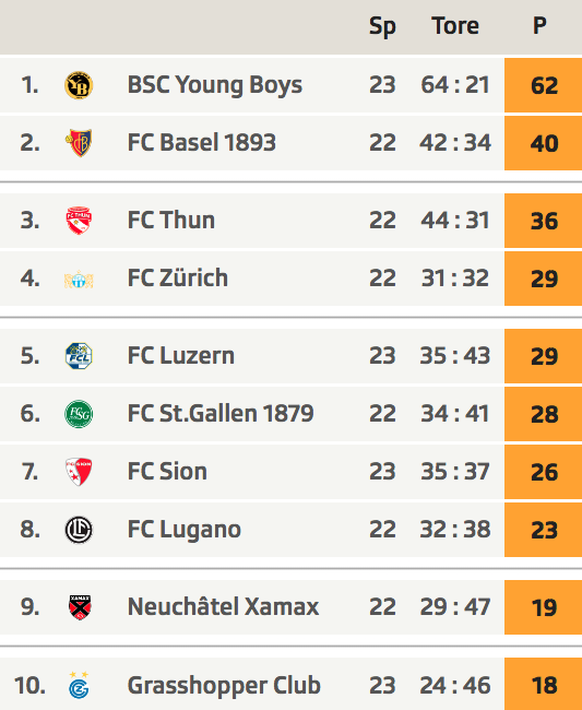This screenshot has height=710, width=582.
Task: Select the Grasshopper Club logo
Action: pos(79,685)
